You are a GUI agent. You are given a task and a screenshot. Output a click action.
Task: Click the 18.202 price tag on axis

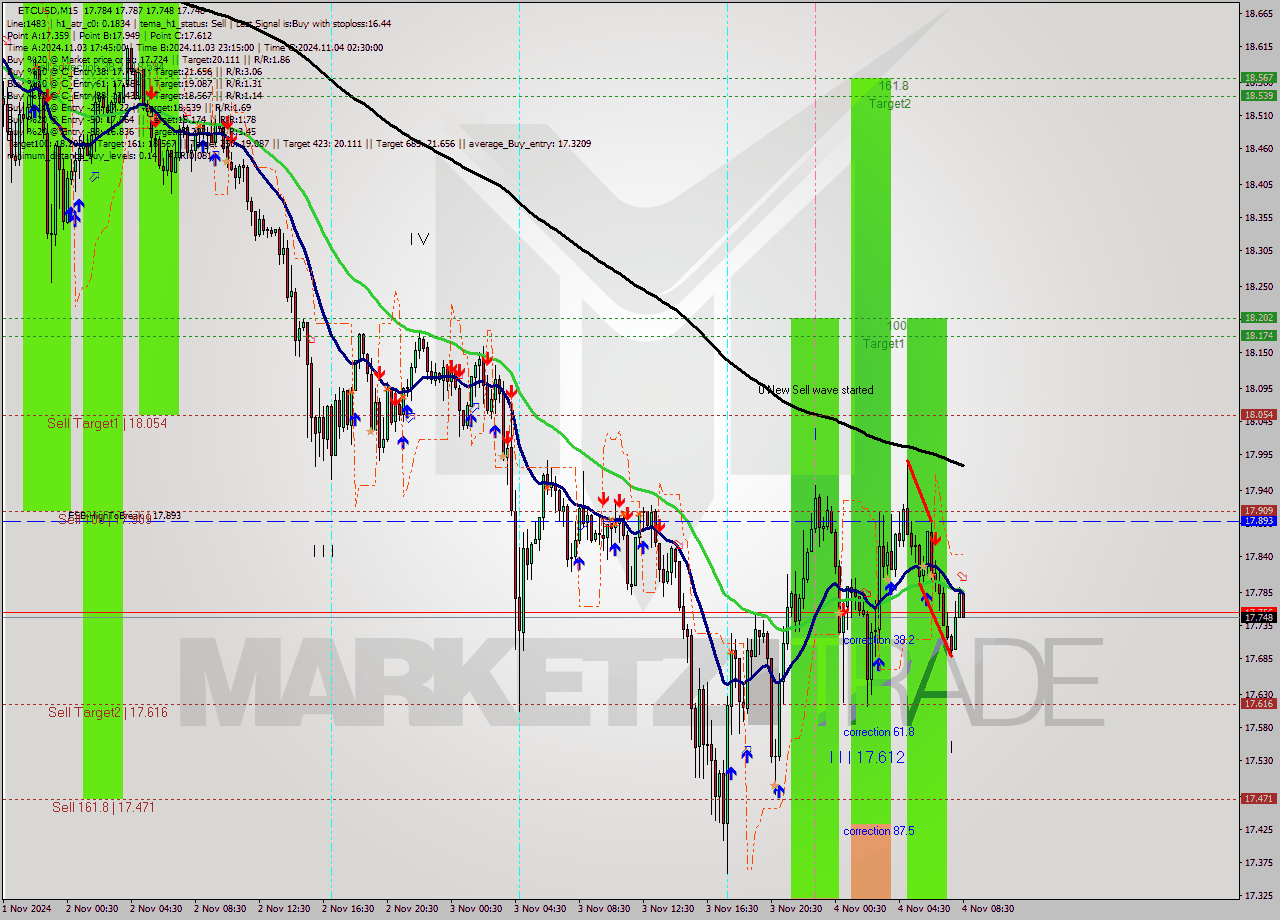click(1258, 318)
